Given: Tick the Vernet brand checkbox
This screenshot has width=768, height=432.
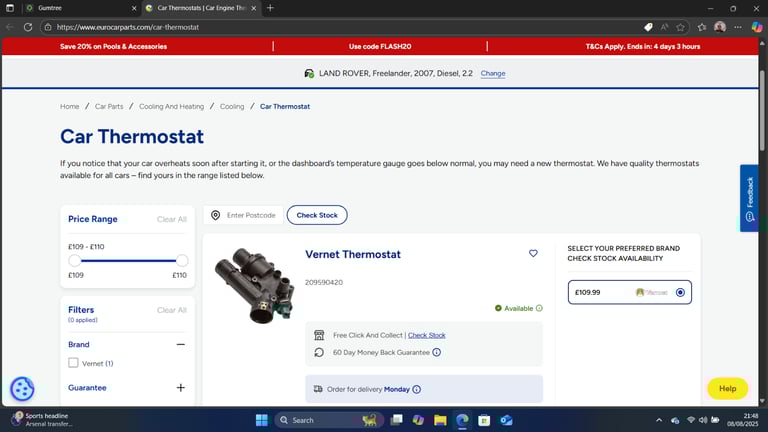Looking at the screenshot, I should [x=73, y=363].
